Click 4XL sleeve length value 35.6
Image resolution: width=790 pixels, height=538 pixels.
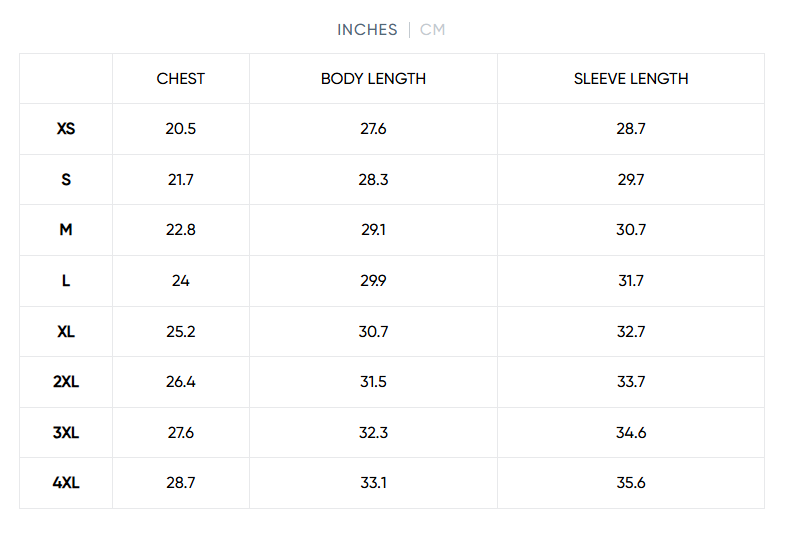point(631,483)
